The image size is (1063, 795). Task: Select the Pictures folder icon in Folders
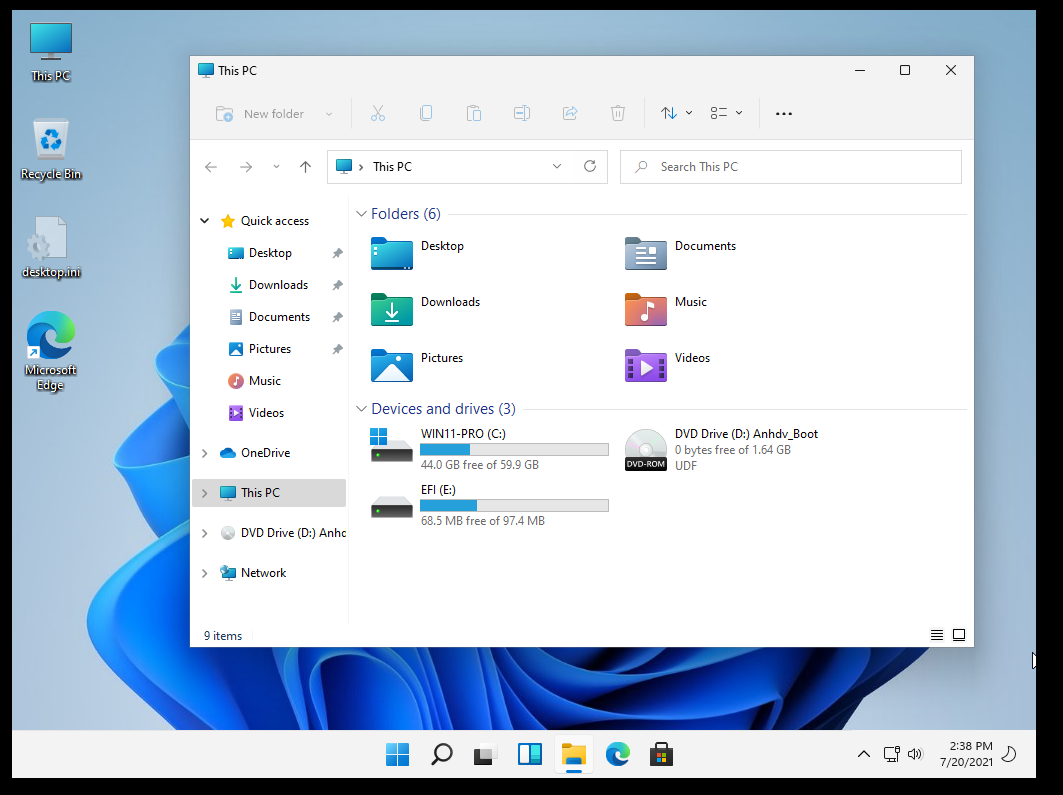coord(392,366)
